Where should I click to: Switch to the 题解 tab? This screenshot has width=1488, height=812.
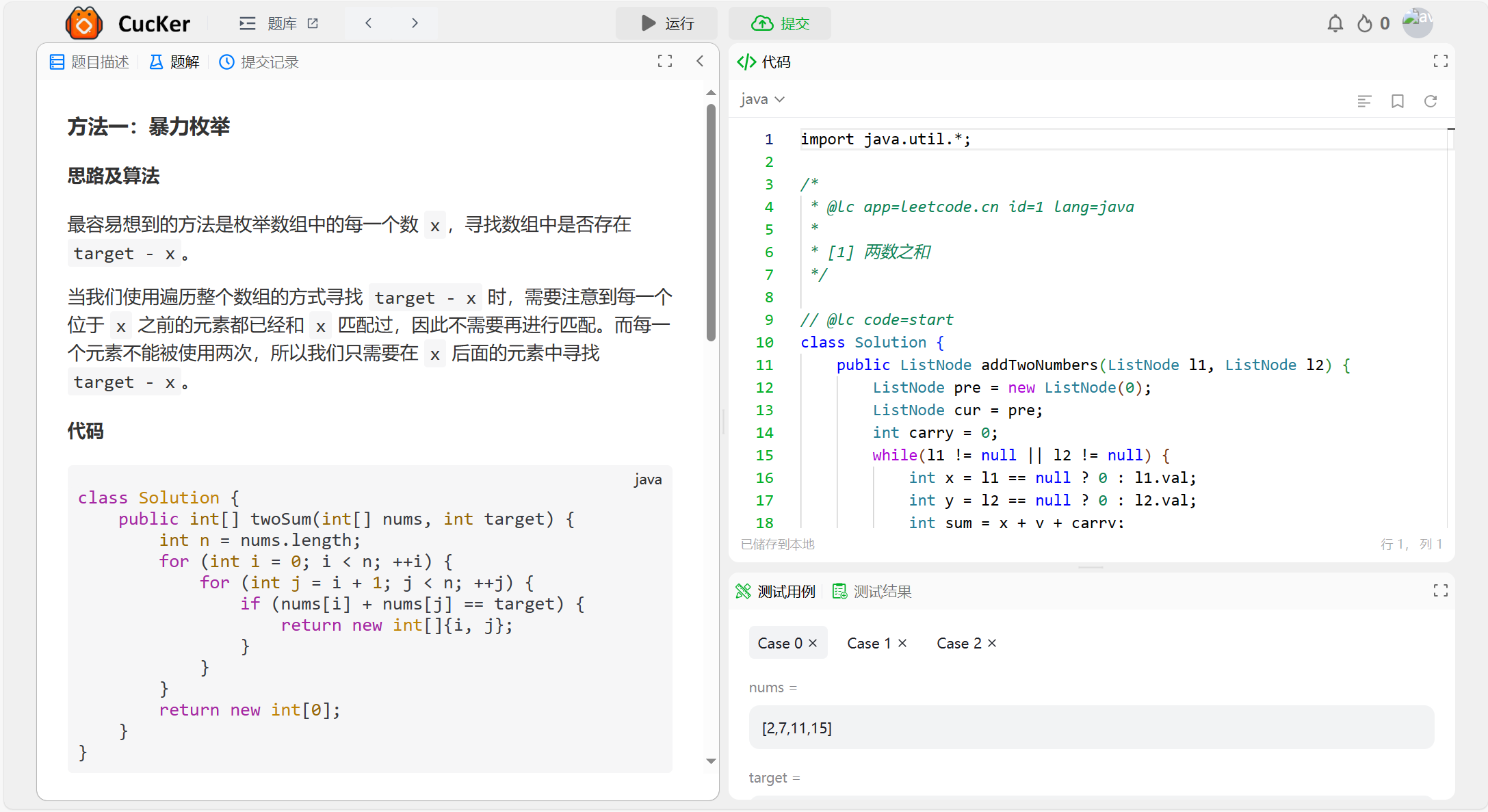click(x=174, y=62)
